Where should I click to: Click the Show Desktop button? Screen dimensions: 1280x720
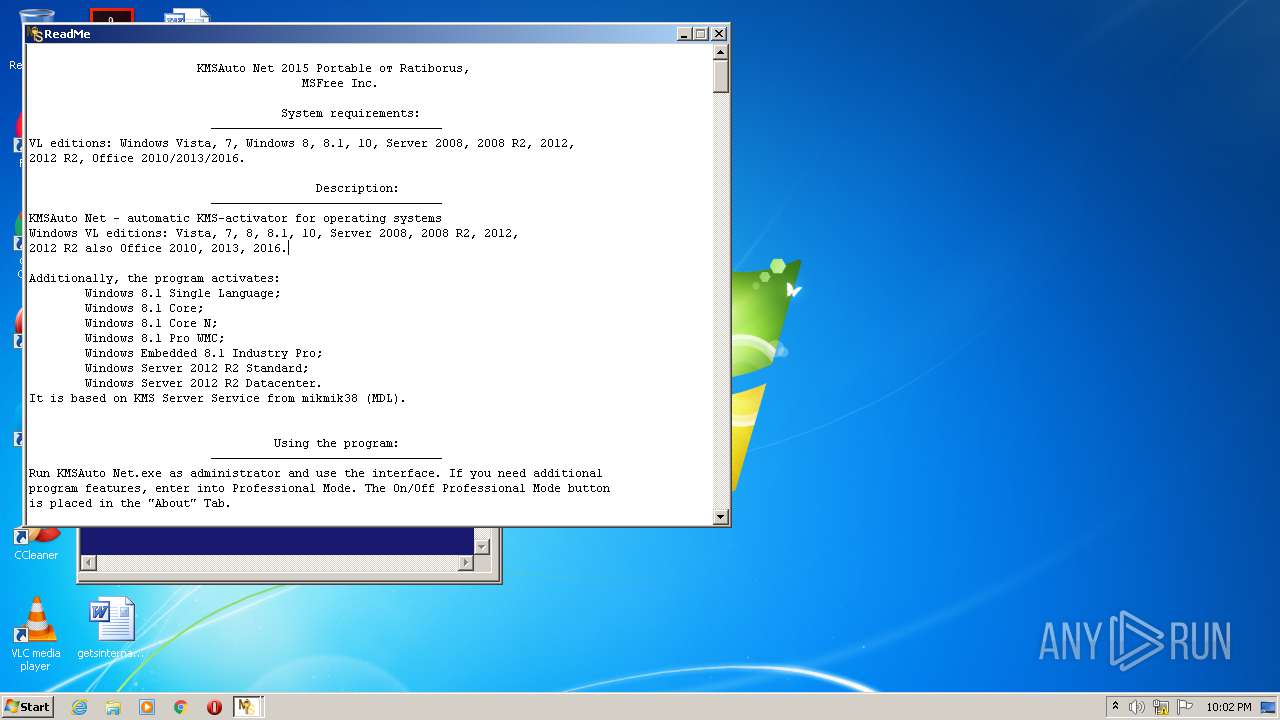[1268, 707]
